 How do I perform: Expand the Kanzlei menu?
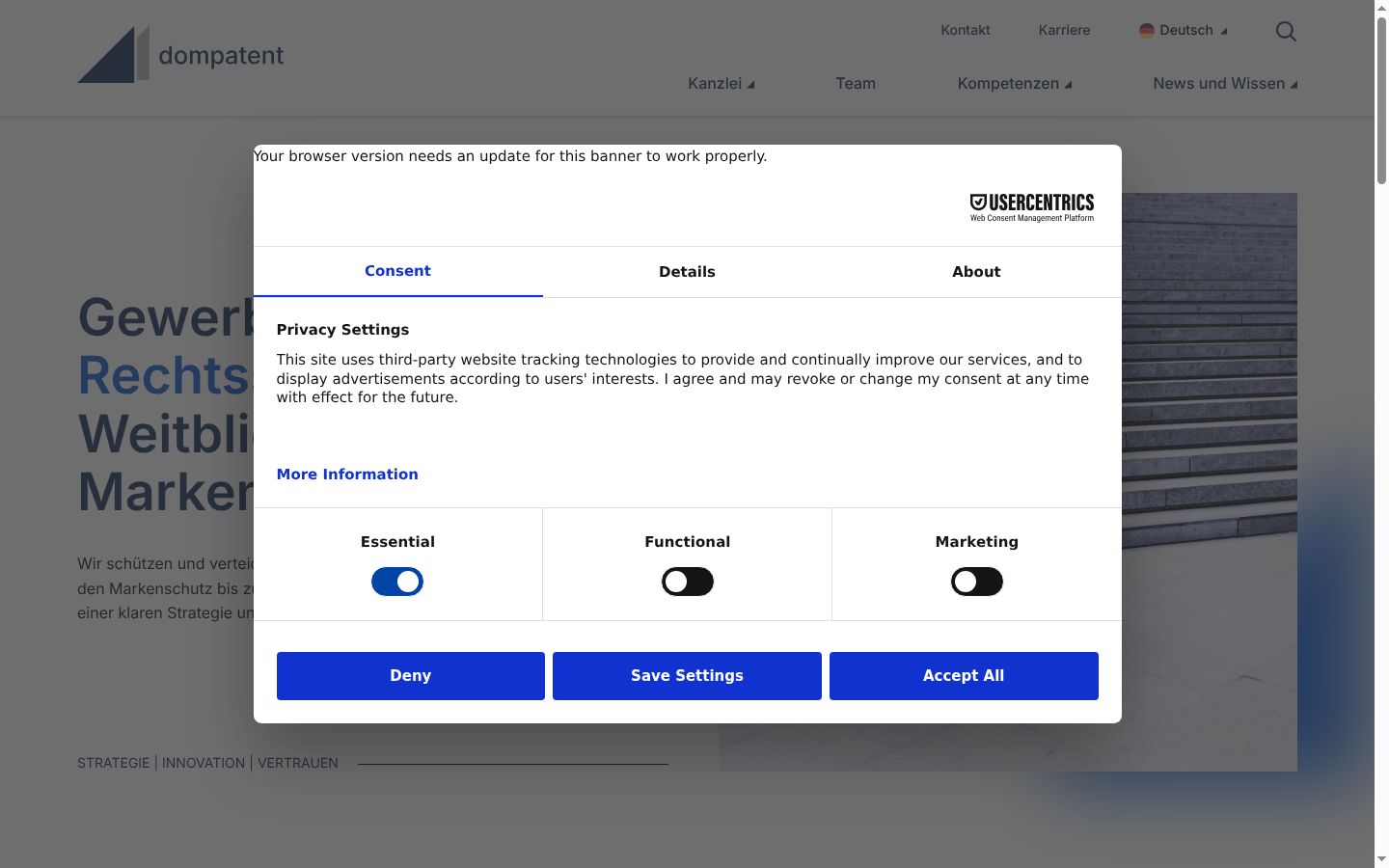coord(721,84)
